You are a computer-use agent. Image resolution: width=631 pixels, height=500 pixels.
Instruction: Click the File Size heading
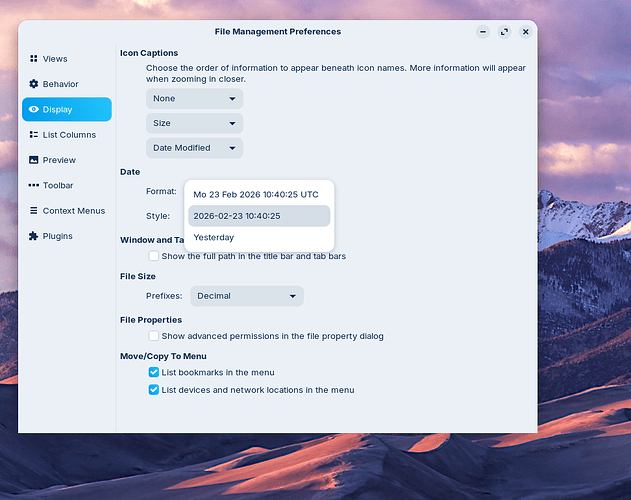(138, 277)
